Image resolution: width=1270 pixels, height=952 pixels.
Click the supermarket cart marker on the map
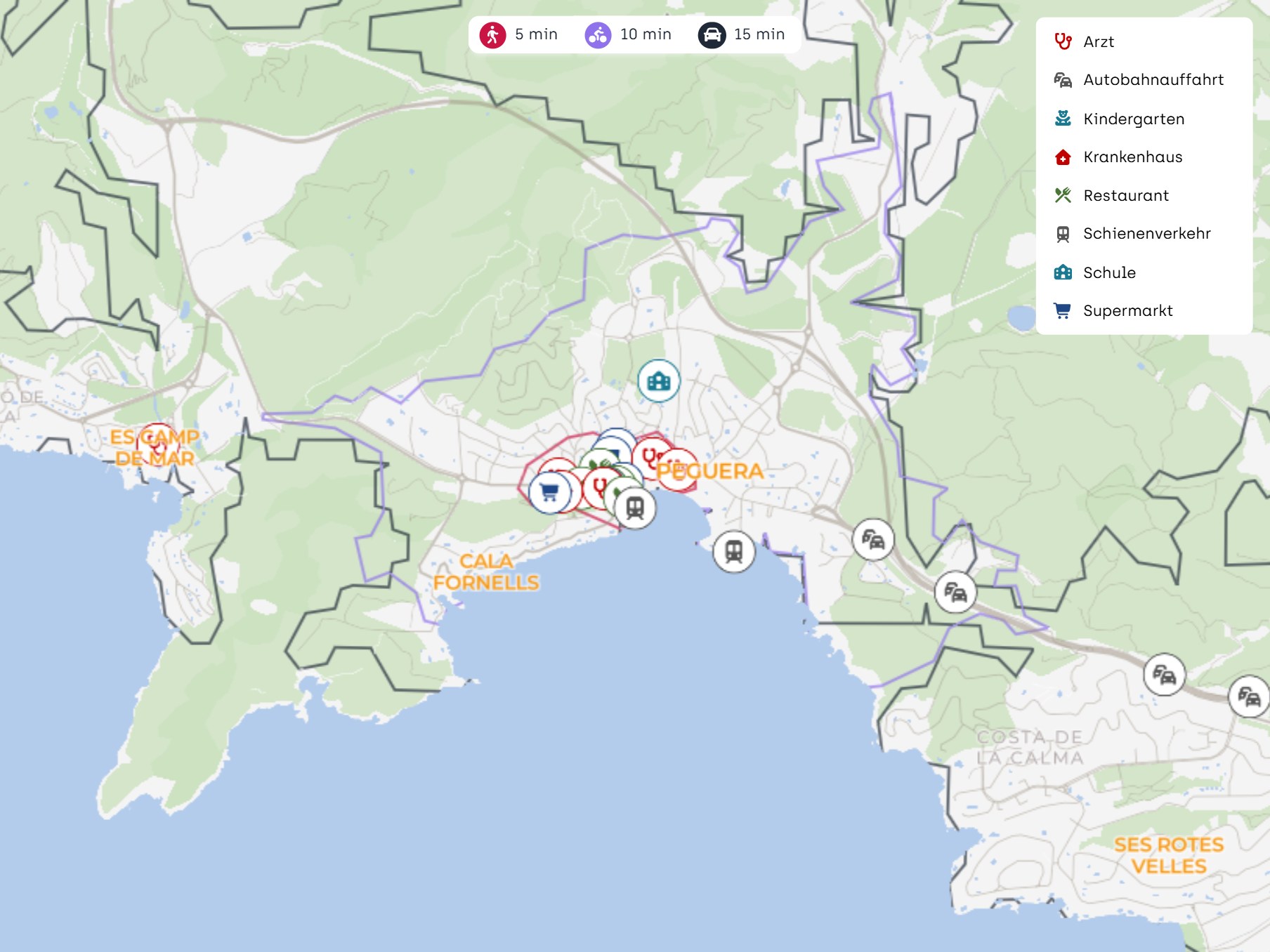coord(549,492)
